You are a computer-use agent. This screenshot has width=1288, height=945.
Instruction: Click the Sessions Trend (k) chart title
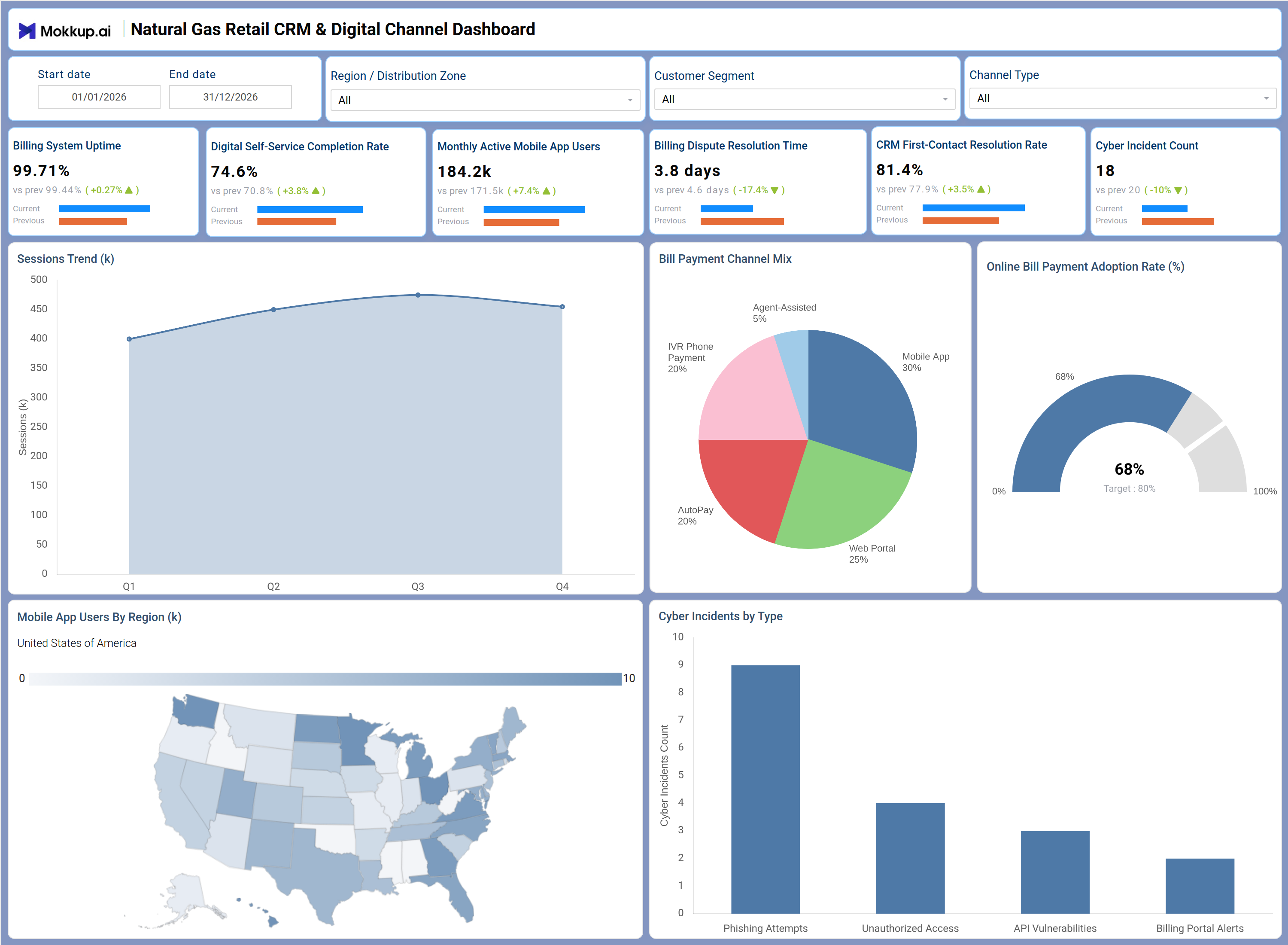click(x=66, y=259)
